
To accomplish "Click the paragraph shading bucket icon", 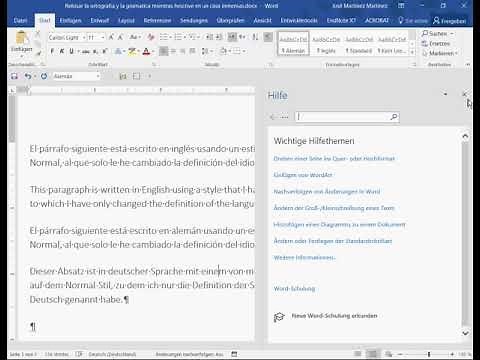I will pos(223,51).
